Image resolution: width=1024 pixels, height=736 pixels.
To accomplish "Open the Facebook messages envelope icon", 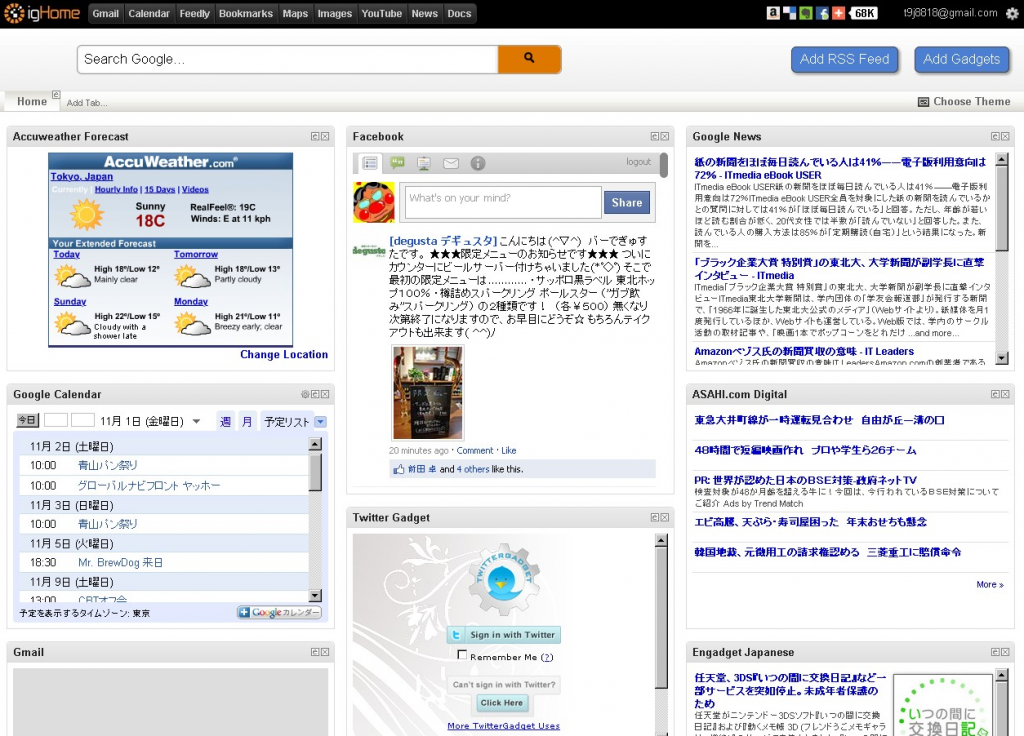I will 451,163.
